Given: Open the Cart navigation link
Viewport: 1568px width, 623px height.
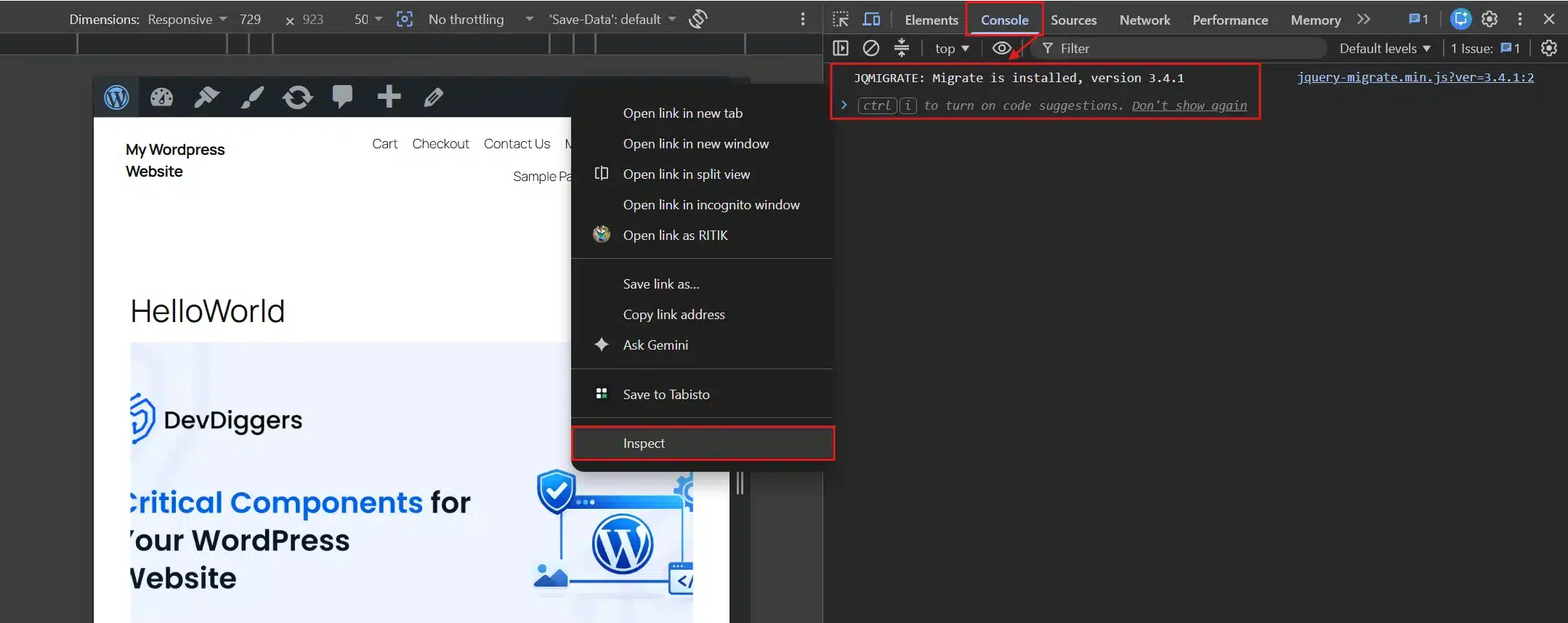Looking at the screenshot, I should point(384,144).
